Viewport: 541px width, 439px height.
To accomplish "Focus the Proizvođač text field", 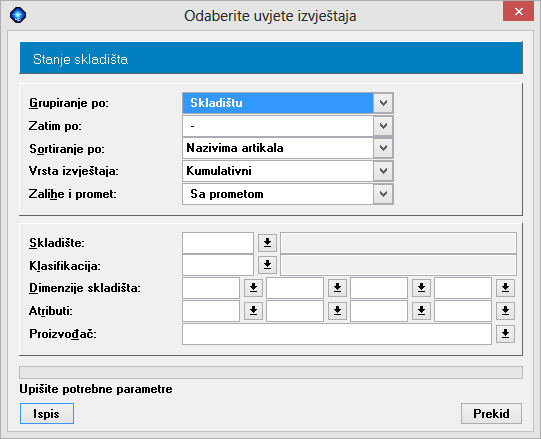I will tap(337, 334).
